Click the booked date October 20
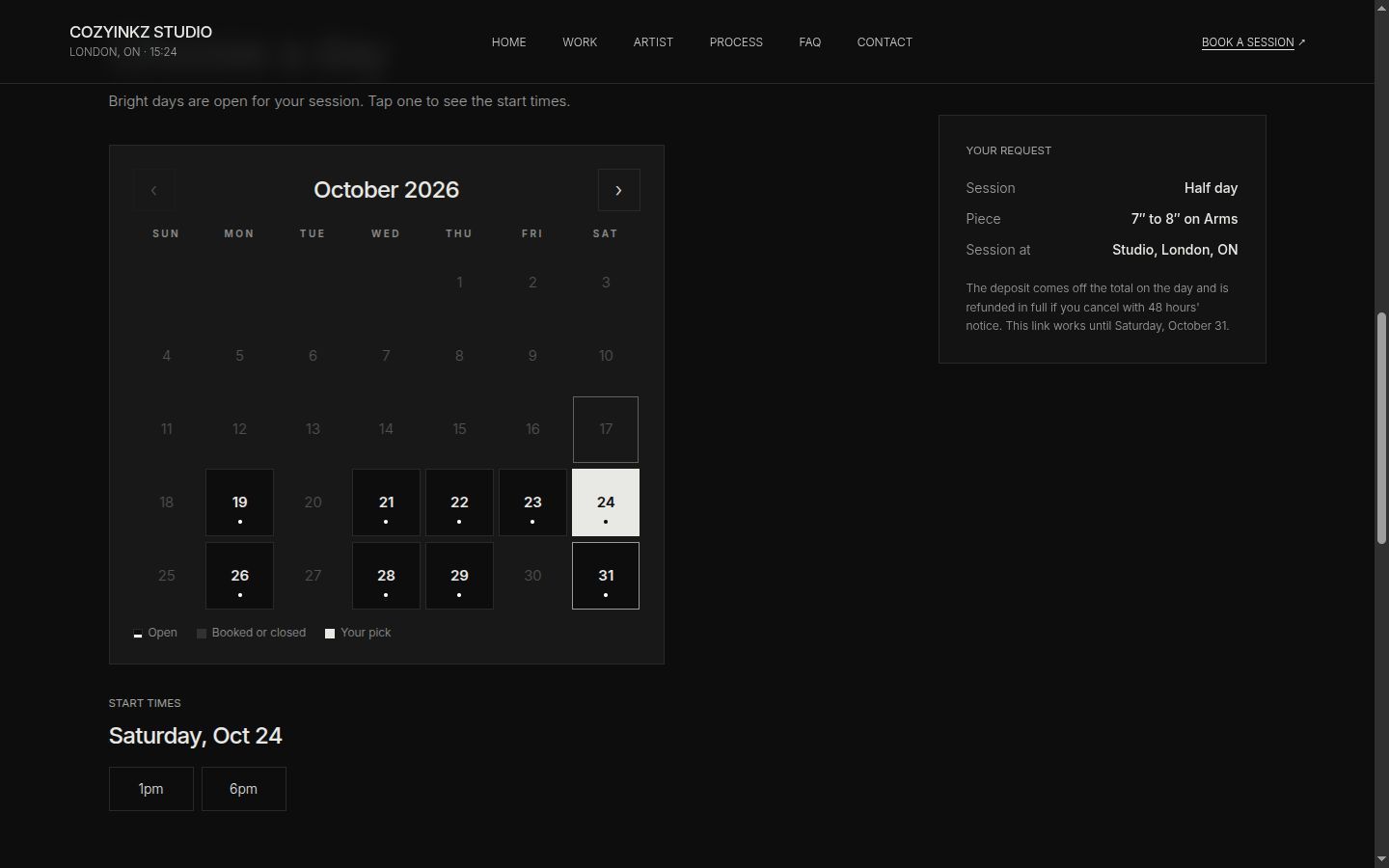 coord(313,502)
